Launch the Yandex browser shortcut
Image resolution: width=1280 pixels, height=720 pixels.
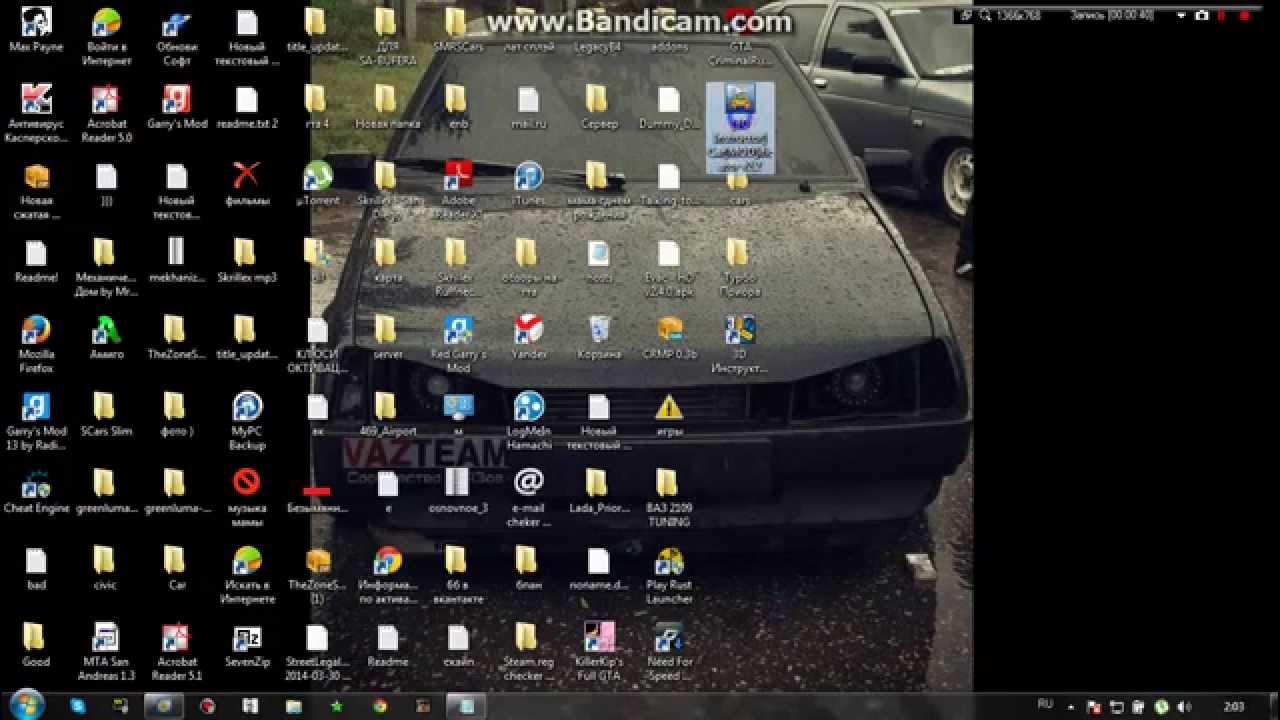tap(528, 337)
